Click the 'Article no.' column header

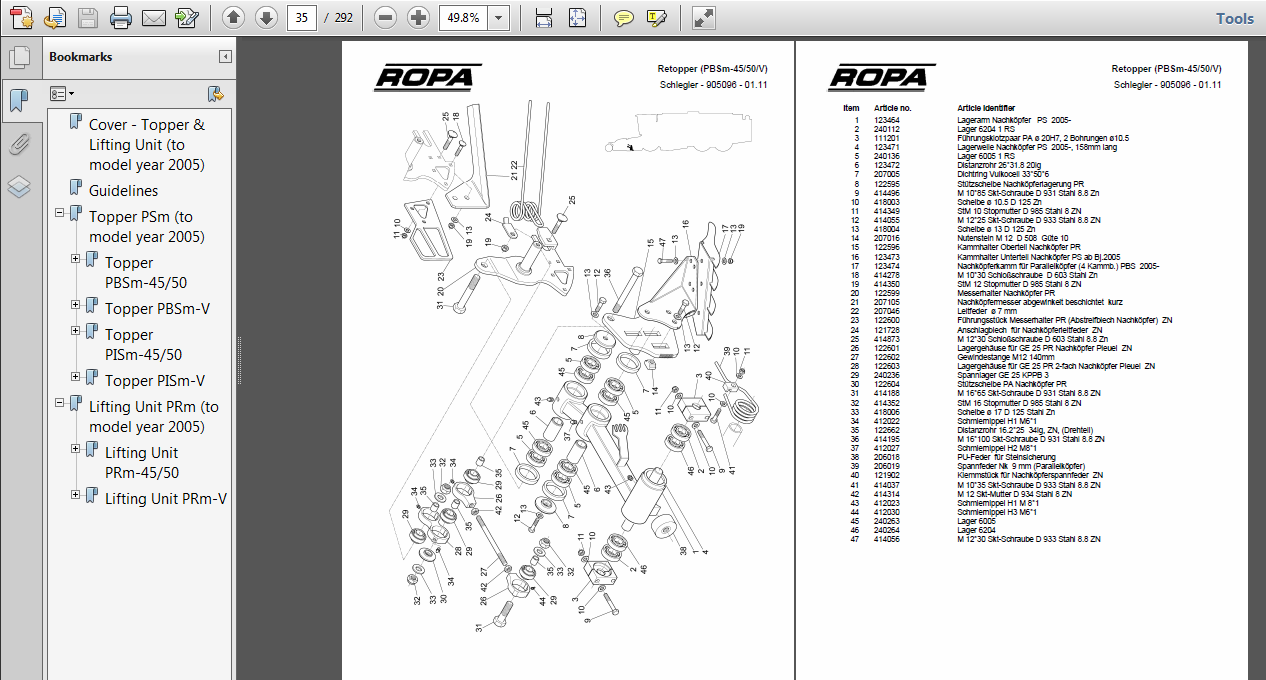pos(892,108)
